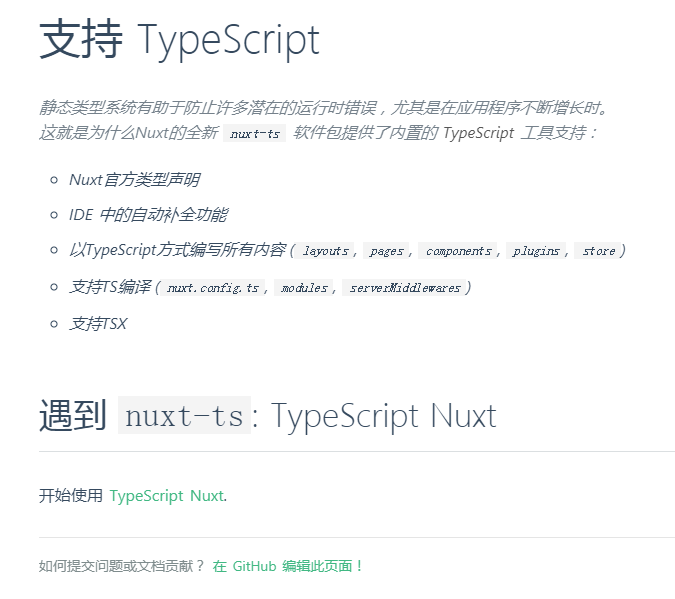Click the nuxt.config.ts code tag
Screen dimensions: 675x599
click(x=212, y=287)
